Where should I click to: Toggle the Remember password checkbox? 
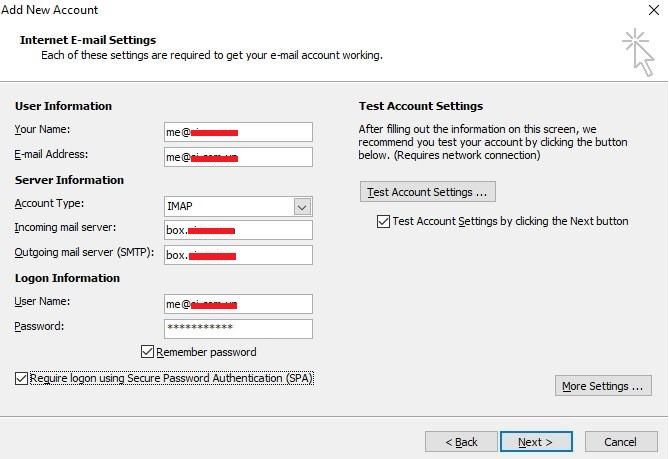(x=148, y=352)
